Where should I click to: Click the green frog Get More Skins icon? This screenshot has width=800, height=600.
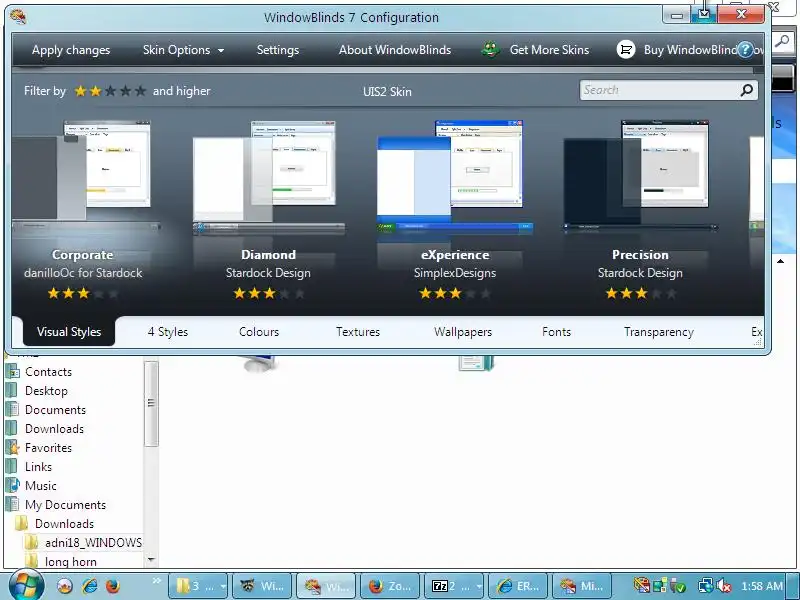490,49
